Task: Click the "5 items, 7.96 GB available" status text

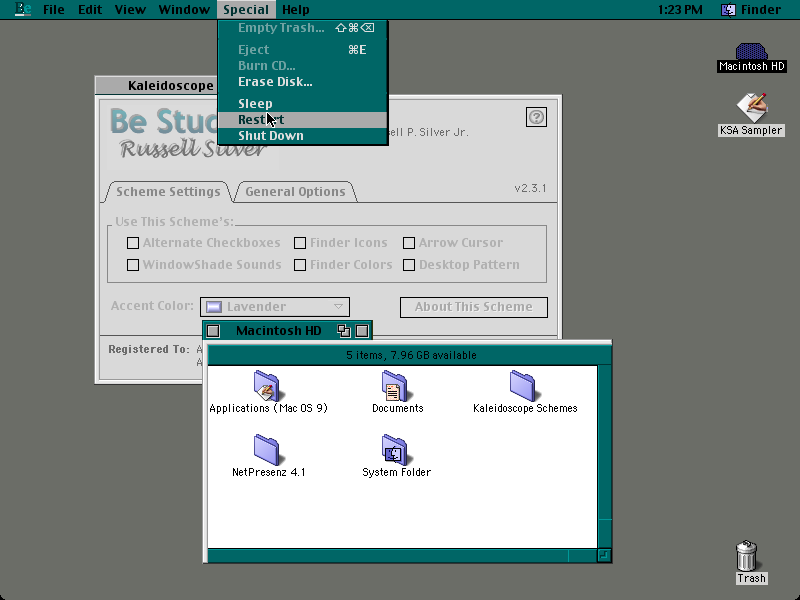Action: 411,355
